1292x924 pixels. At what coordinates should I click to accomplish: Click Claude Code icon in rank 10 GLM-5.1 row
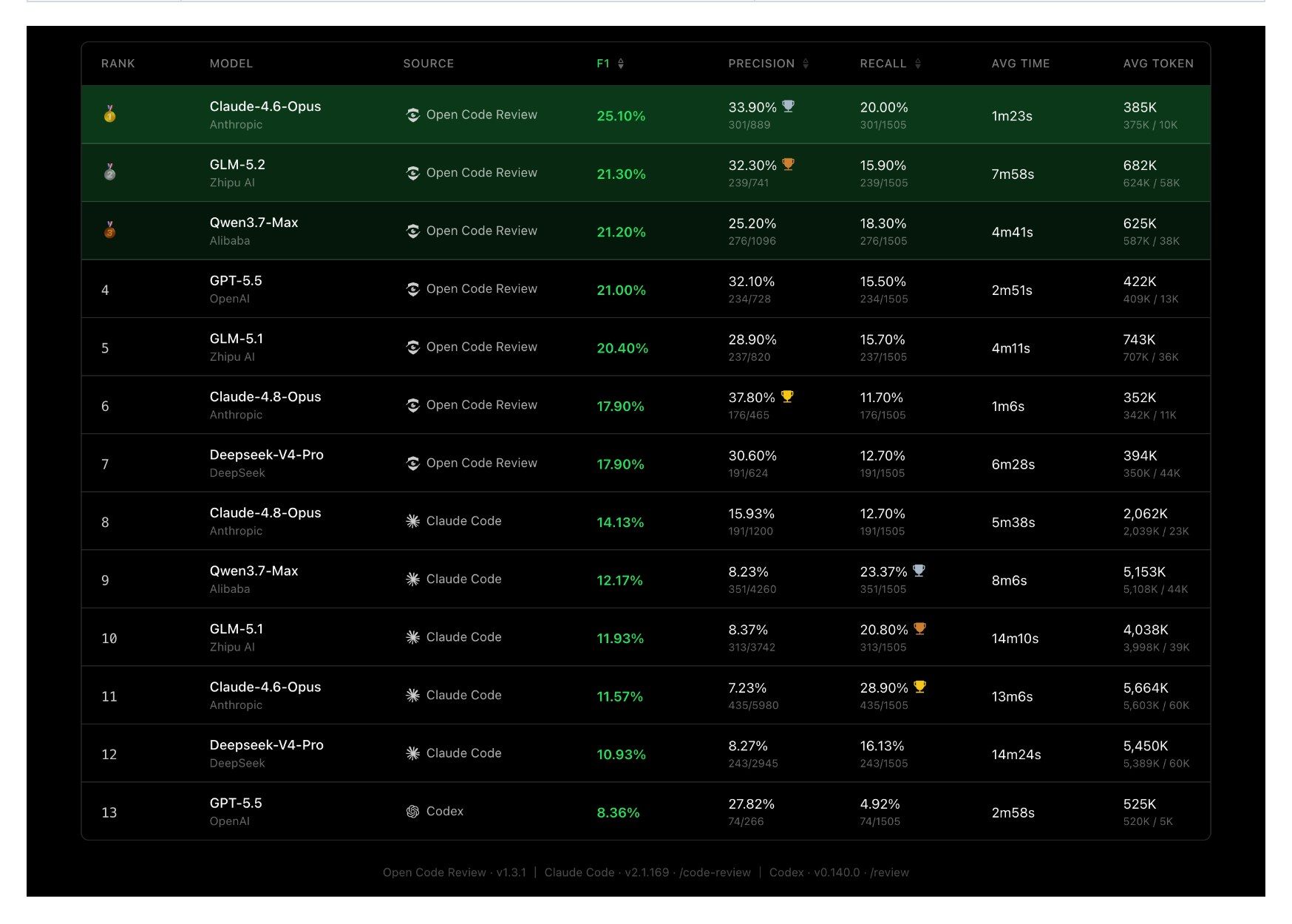point(413,637)
